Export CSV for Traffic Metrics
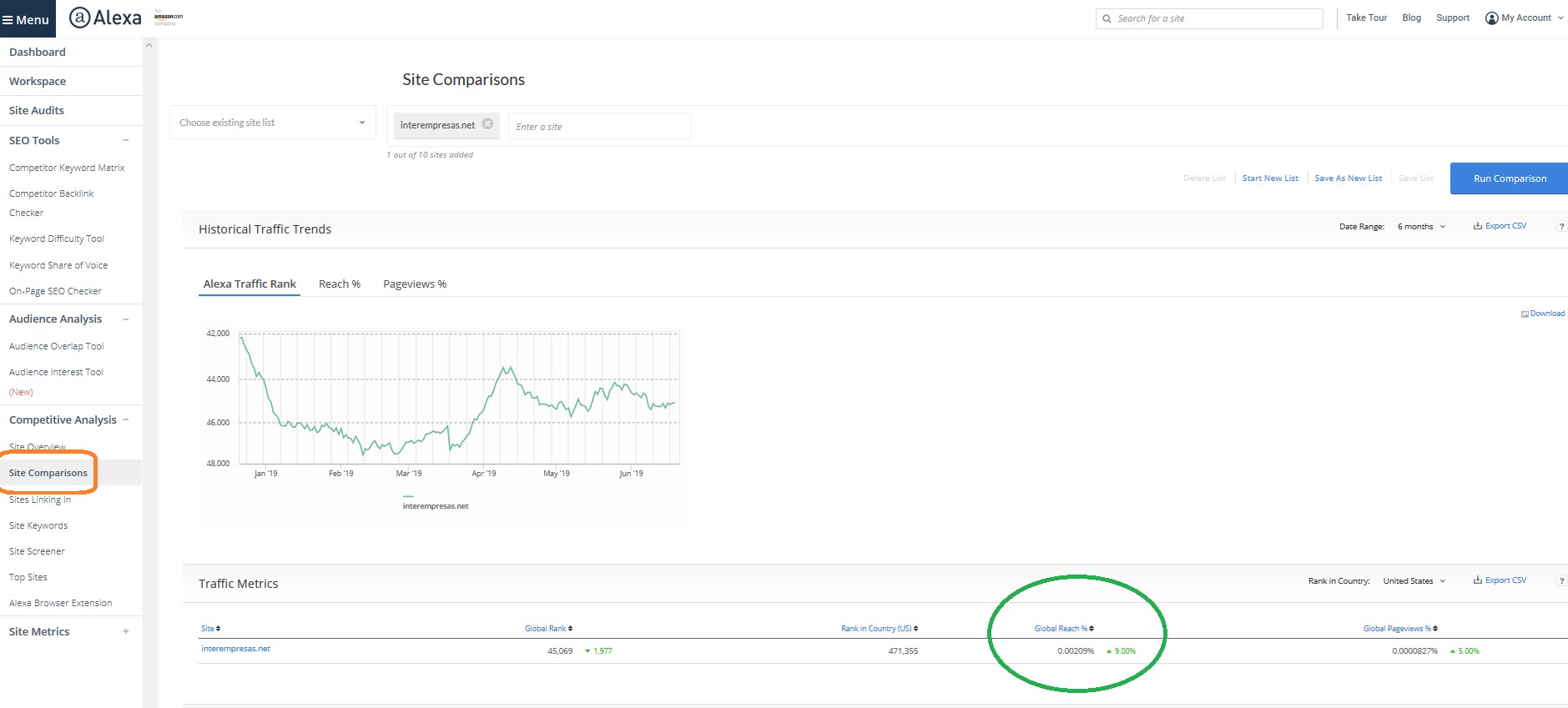This screenshot has width=1568, height=708. pyautogui.click(x=1500, y=580)
